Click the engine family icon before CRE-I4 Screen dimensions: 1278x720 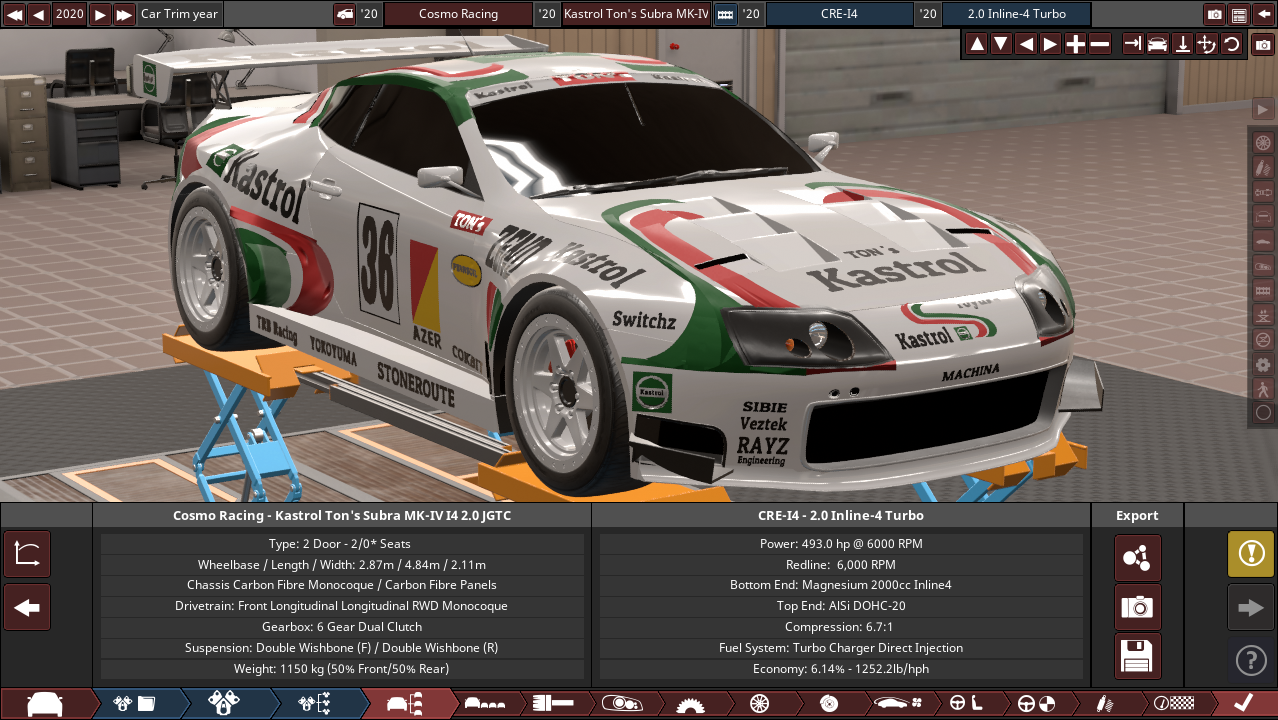pos(725,14)
